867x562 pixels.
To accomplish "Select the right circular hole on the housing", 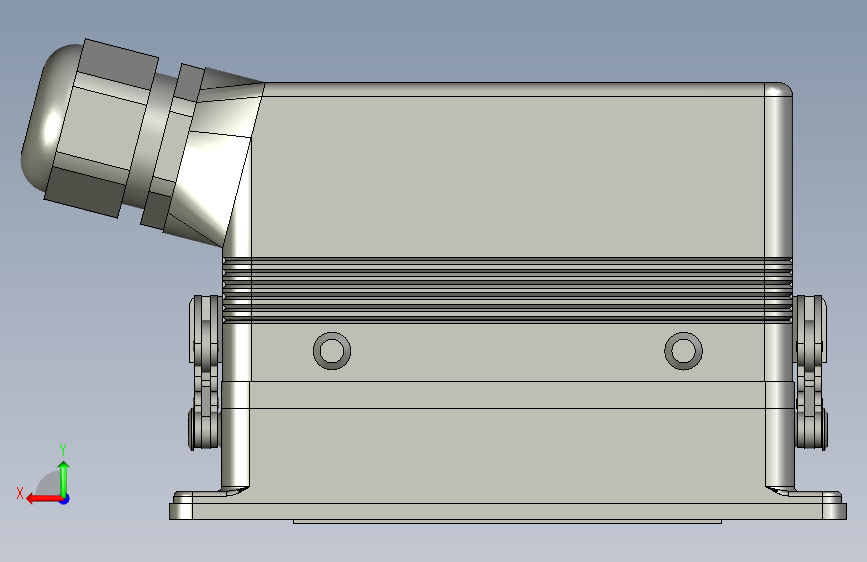I will (683, 351).
